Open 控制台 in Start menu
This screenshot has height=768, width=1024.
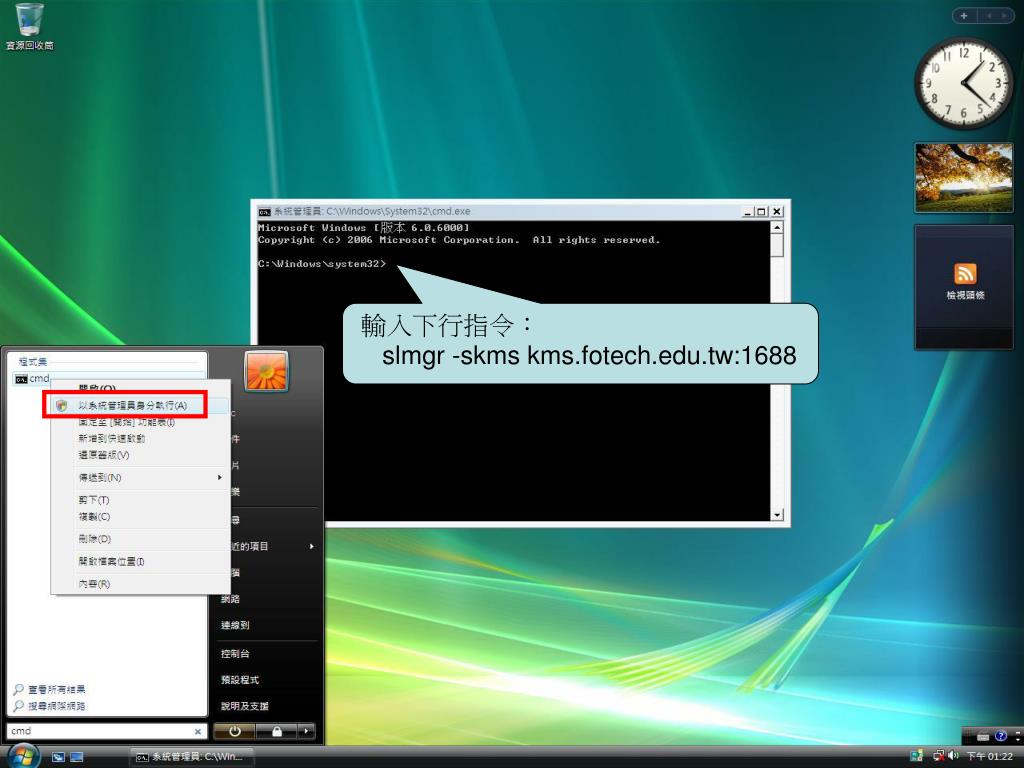(235, 654)
